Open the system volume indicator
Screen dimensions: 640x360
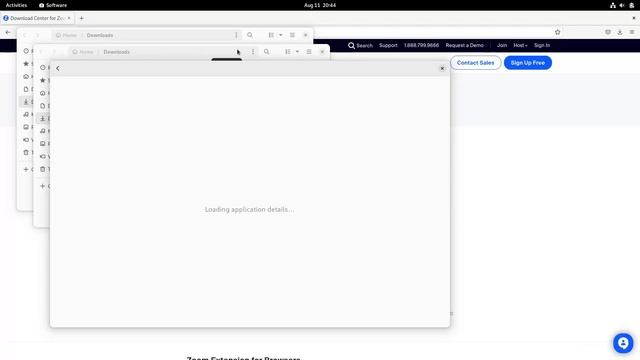pos(622,5)
